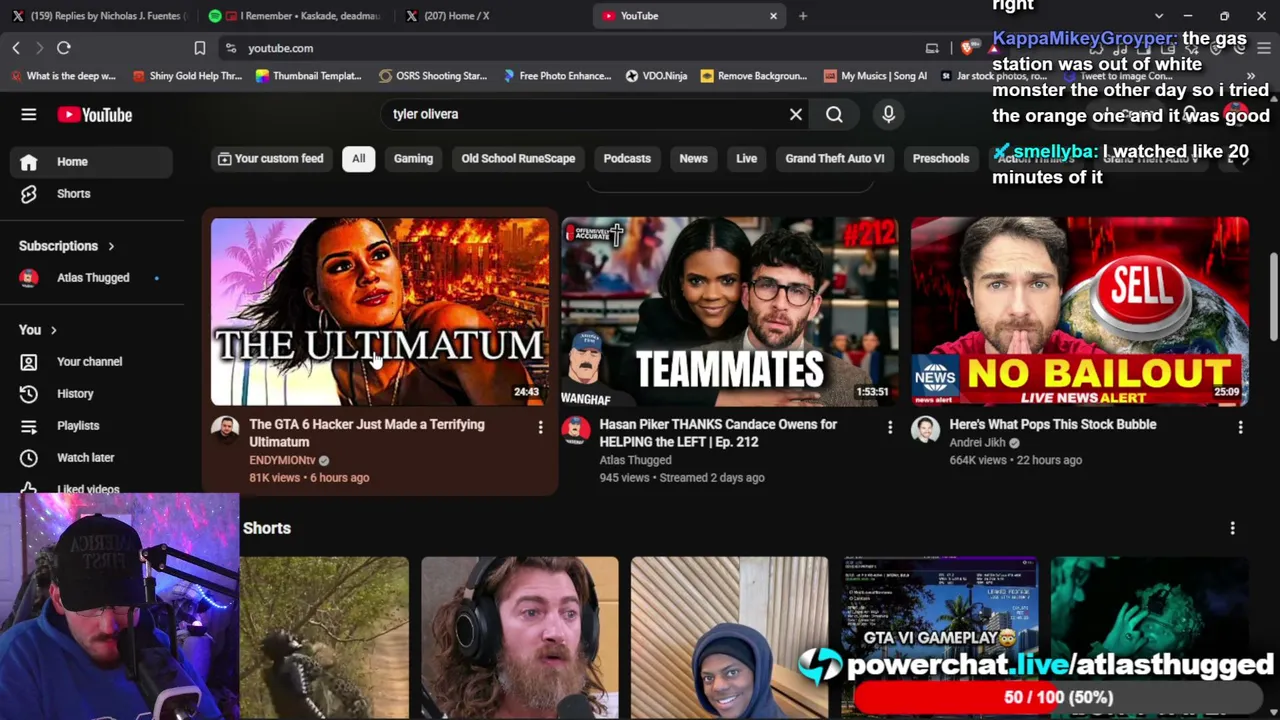
Task: Close the YouTube browser tab
Action: 773,16
